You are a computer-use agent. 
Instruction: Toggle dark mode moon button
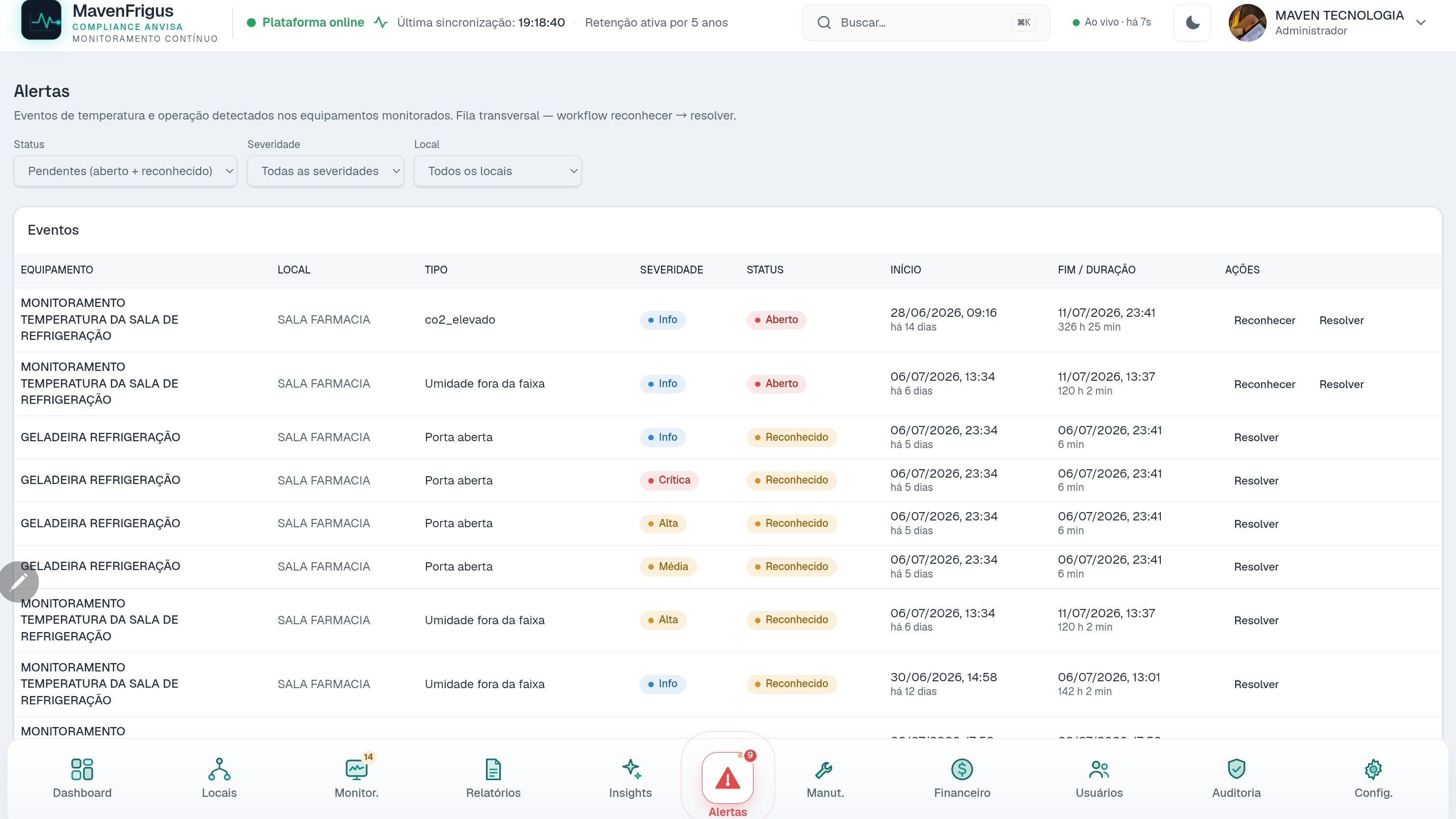tap(1193, 23)
